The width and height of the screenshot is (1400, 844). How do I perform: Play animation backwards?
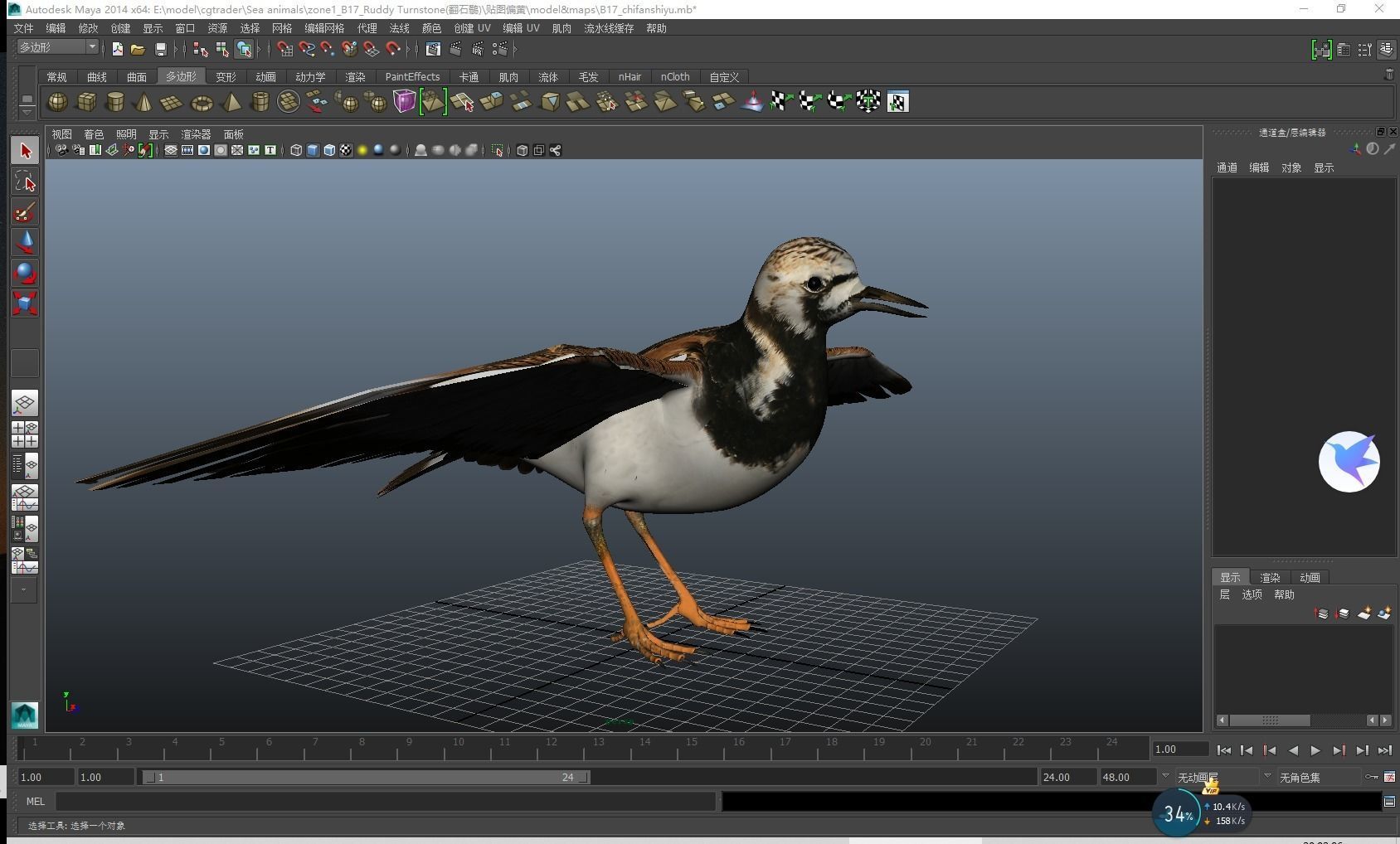(x=1293, y=750)
